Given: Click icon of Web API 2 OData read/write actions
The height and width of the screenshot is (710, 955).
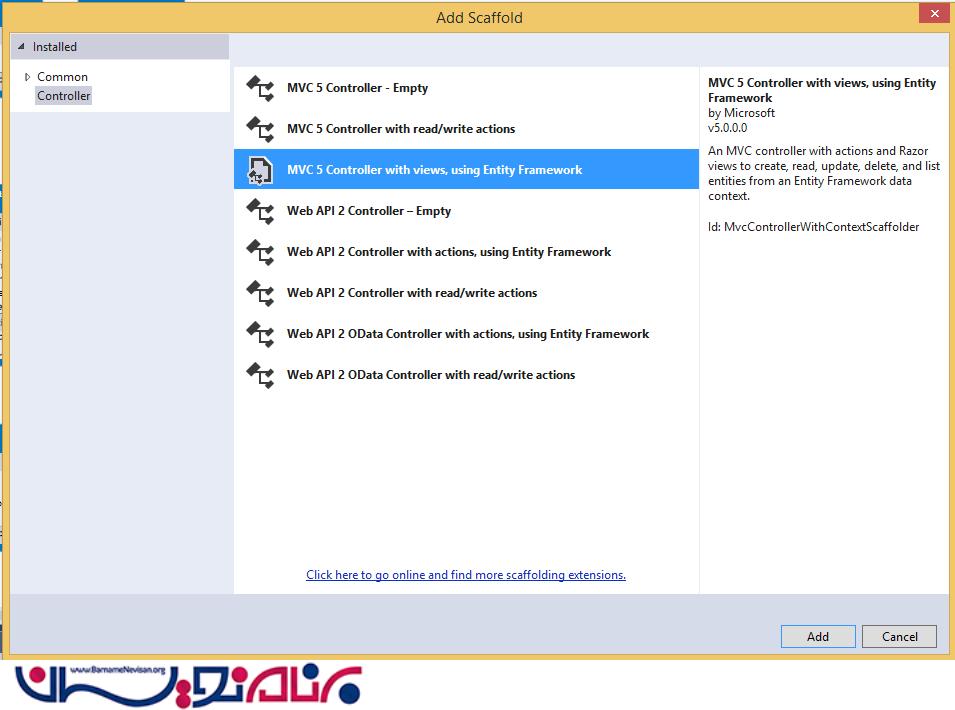Looking at the screenshot, I should click(x=260, y=375).
